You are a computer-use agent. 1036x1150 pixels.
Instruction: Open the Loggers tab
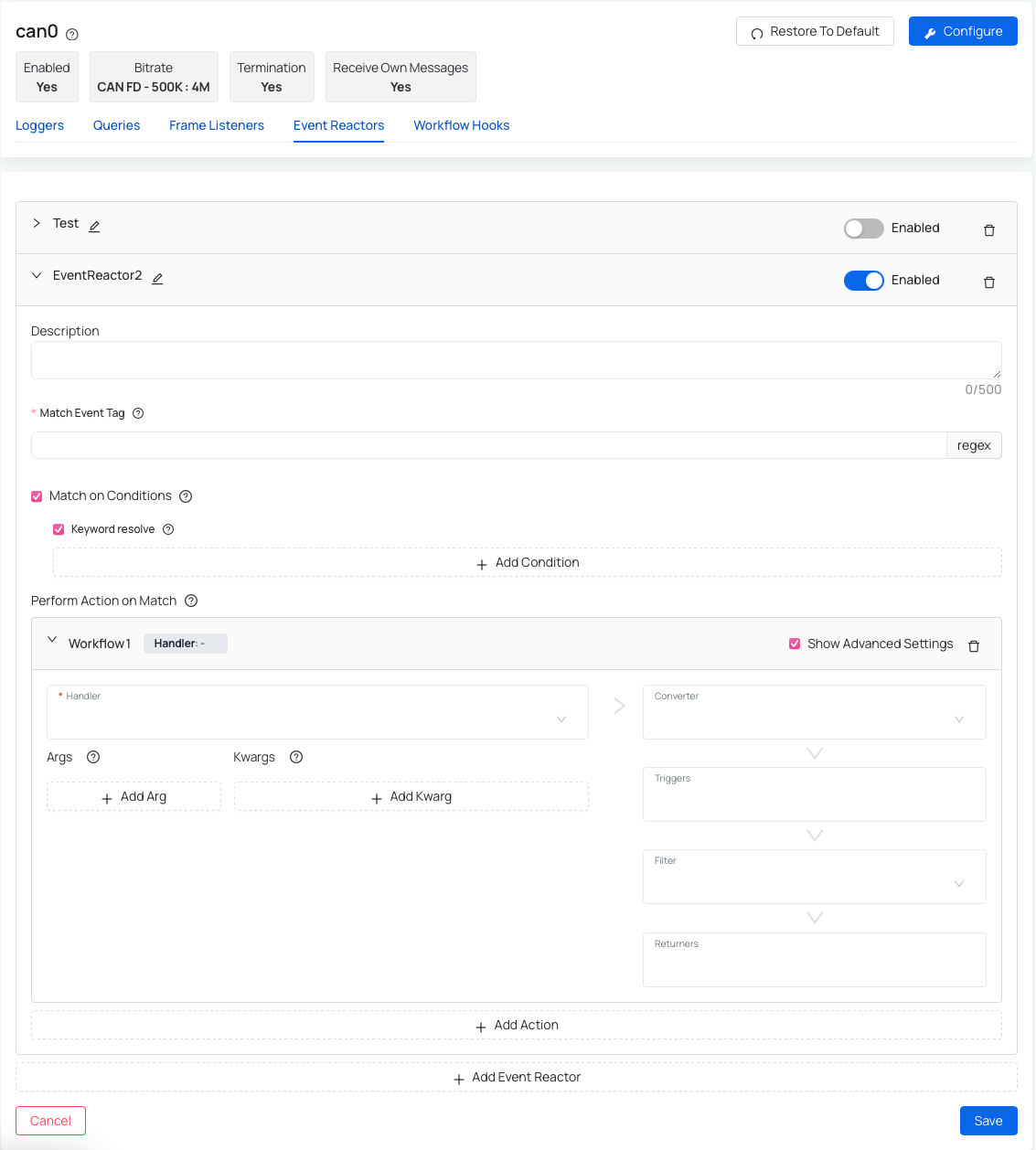point(39,125)
